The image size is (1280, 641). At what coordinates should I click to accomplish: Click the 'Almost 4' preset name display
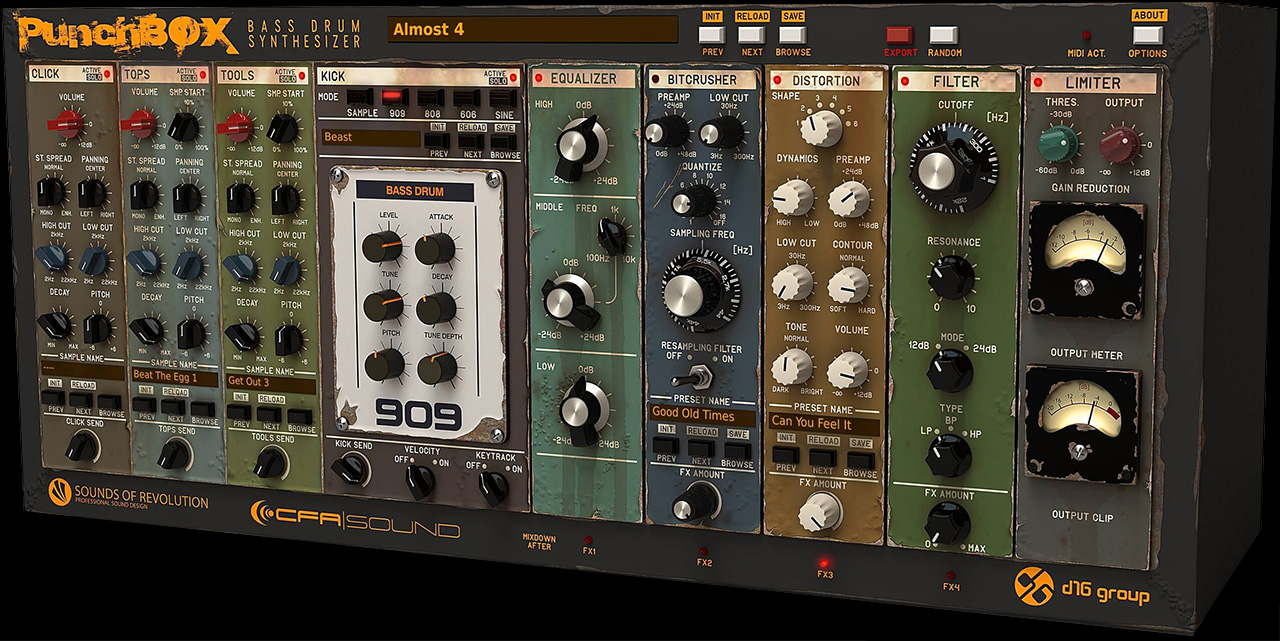(532, 30)
